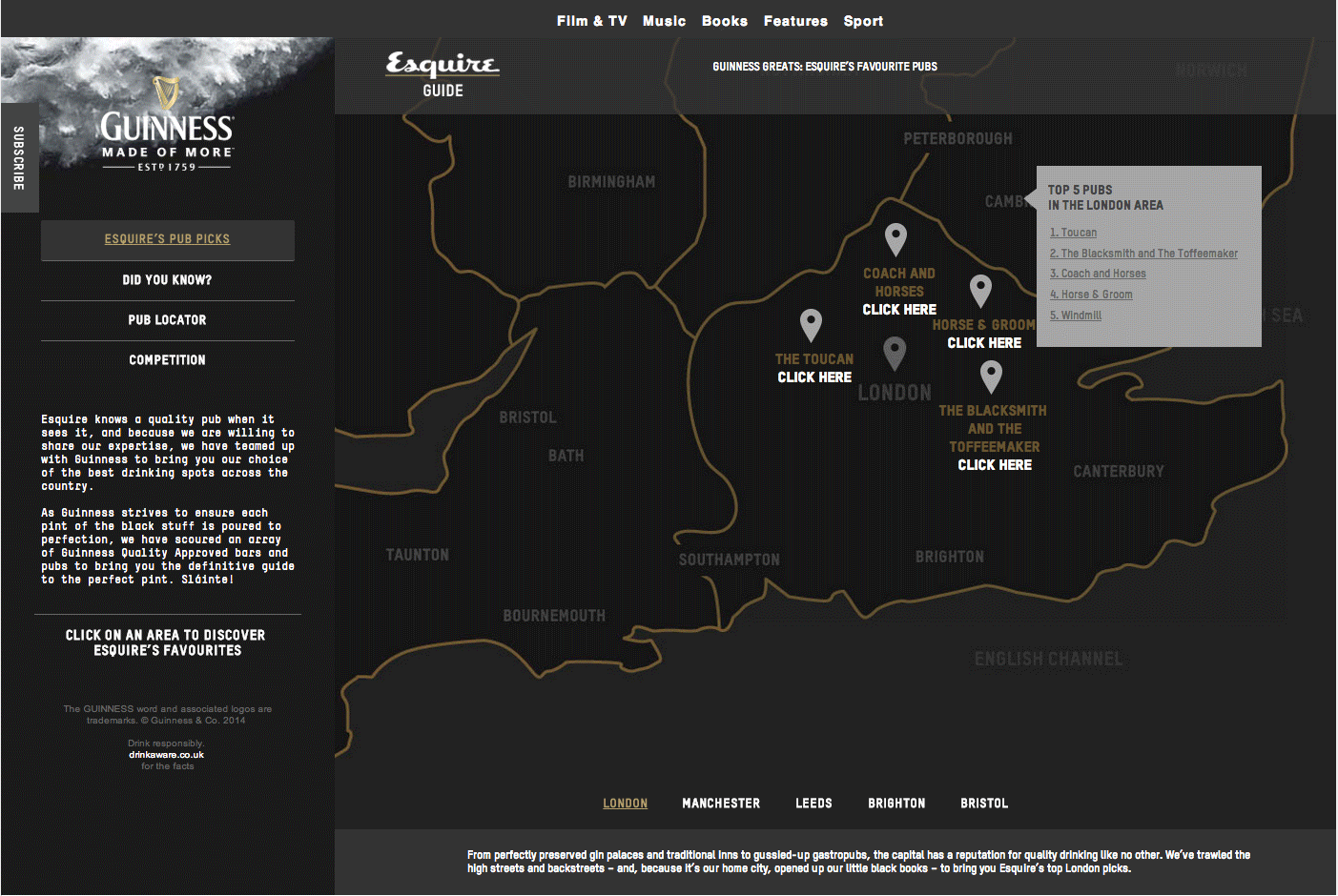The height and width of the screenshot is (896, 1338).
Task: Open the Competition section
Action: tap(167, 360)
